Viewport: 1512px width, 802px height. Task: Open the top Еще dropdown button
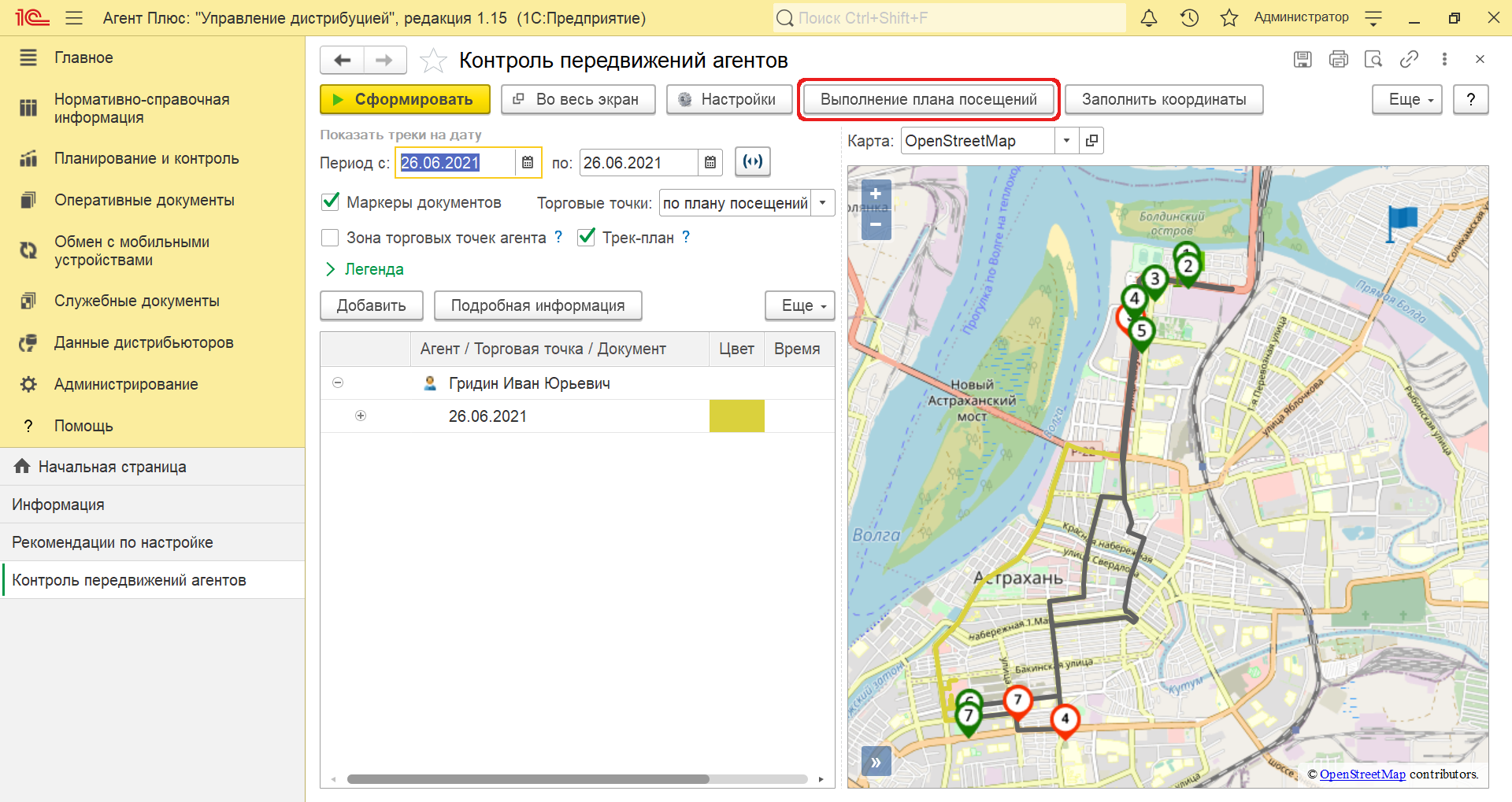(x=1406, y=100)
